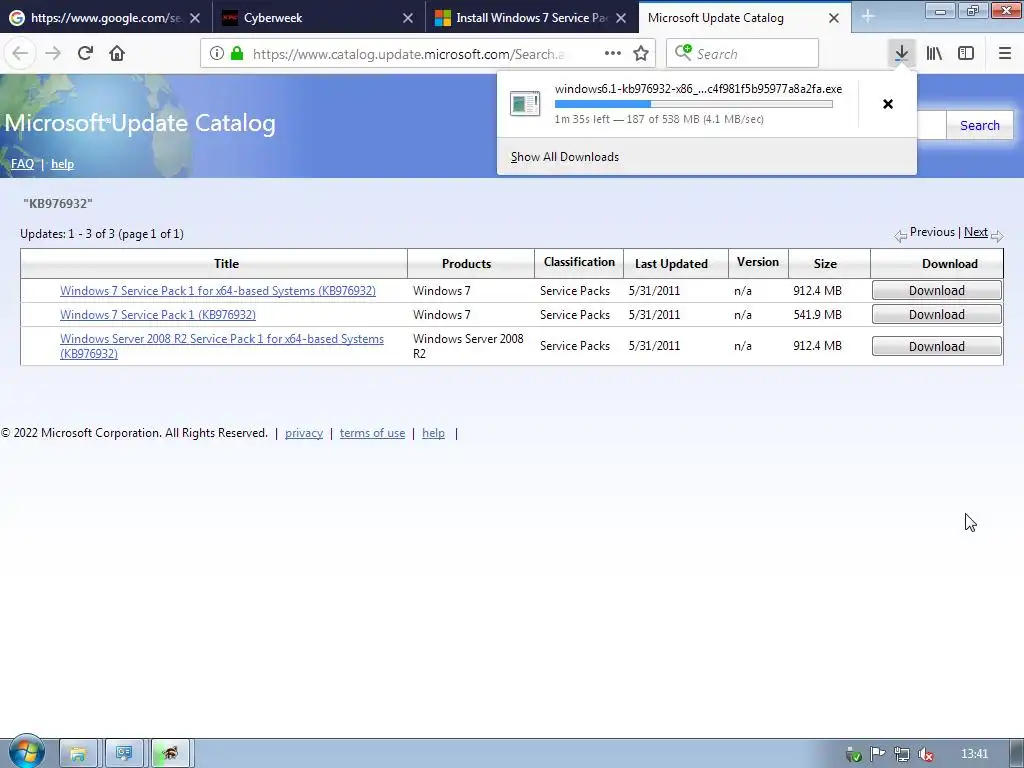Open the header help link

62,164
